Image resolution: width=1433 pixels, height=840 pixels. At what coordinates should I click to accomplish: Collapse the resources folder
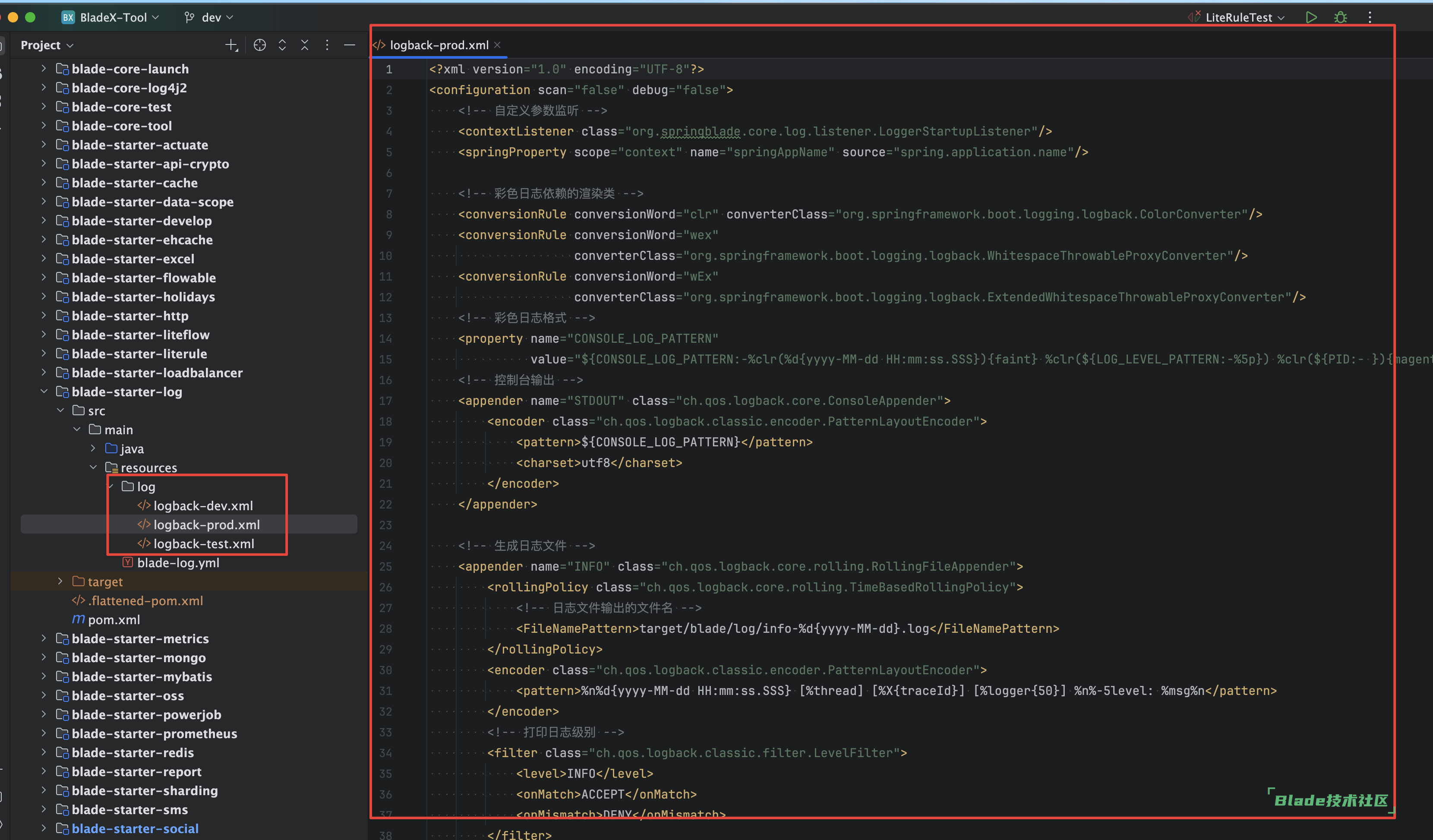pyautogui.click(x=93, y=467)
